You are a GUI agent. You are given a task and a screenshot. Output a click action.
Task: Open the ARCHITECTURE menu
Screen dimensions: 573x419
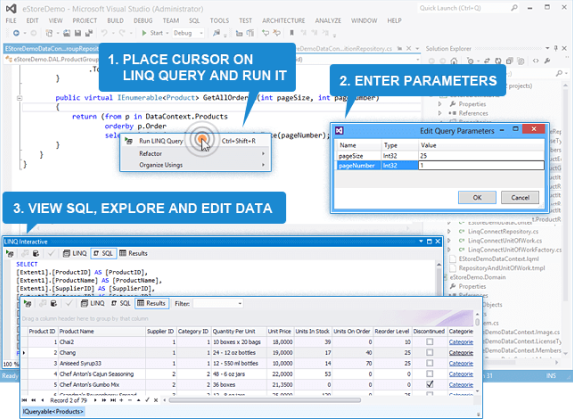pos(284,20)
